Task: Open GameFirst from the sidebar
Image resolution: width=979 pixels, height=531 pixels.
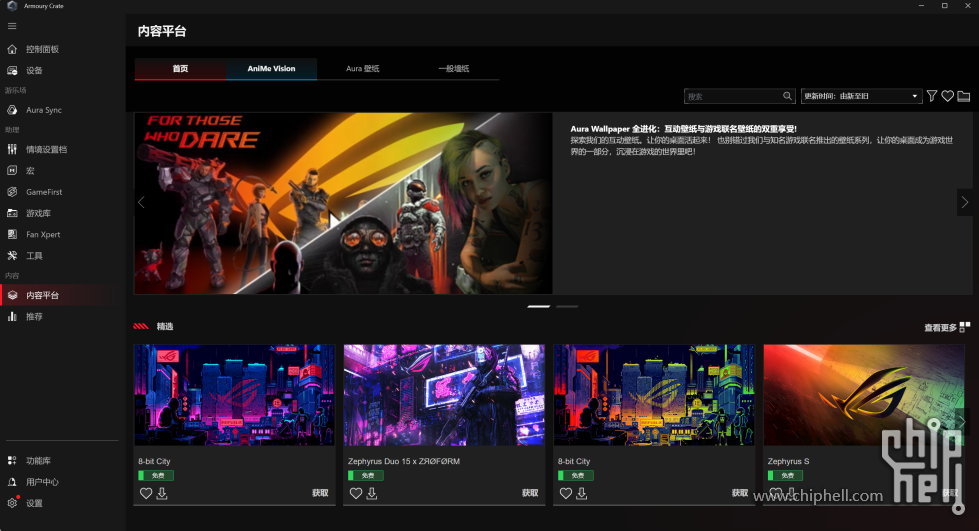Action: tap(44, 192)
